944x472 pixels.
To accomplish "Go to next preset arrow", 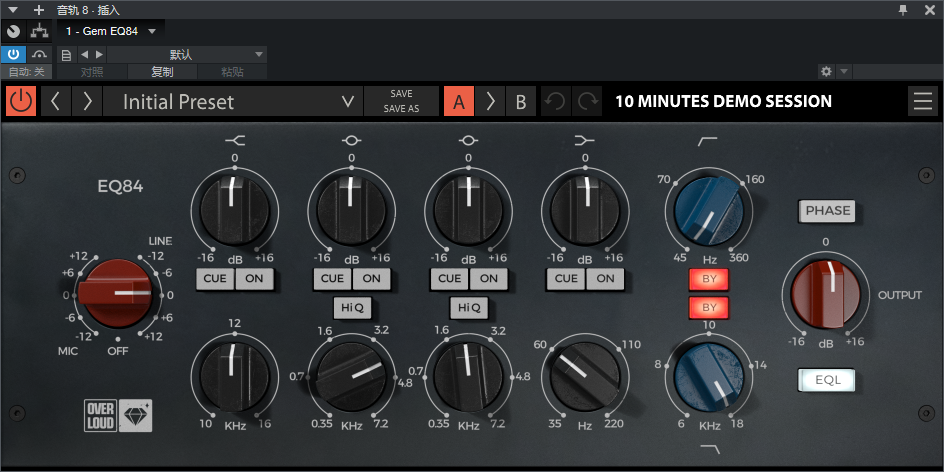I will coord(87,101).
